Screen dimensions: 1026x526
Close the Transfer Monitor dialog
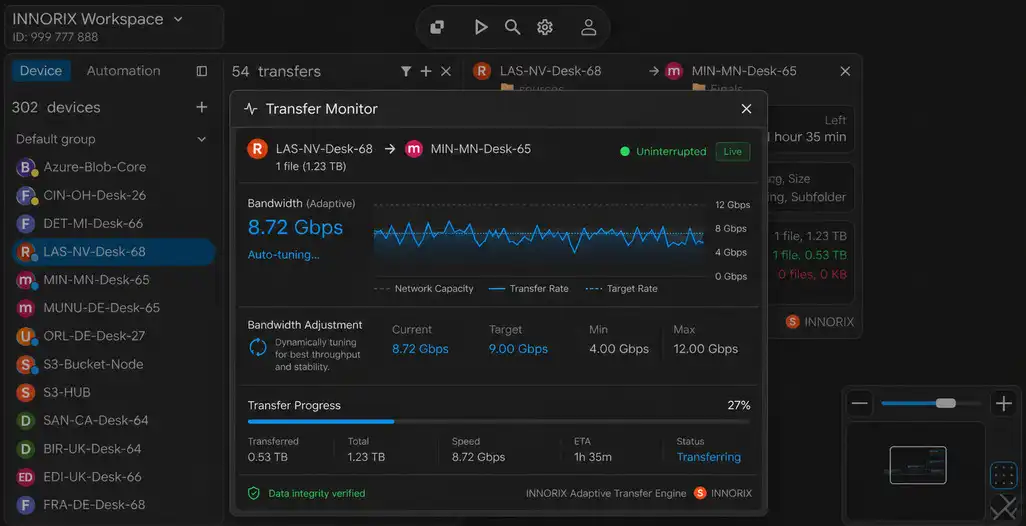(x=746, y=109)
